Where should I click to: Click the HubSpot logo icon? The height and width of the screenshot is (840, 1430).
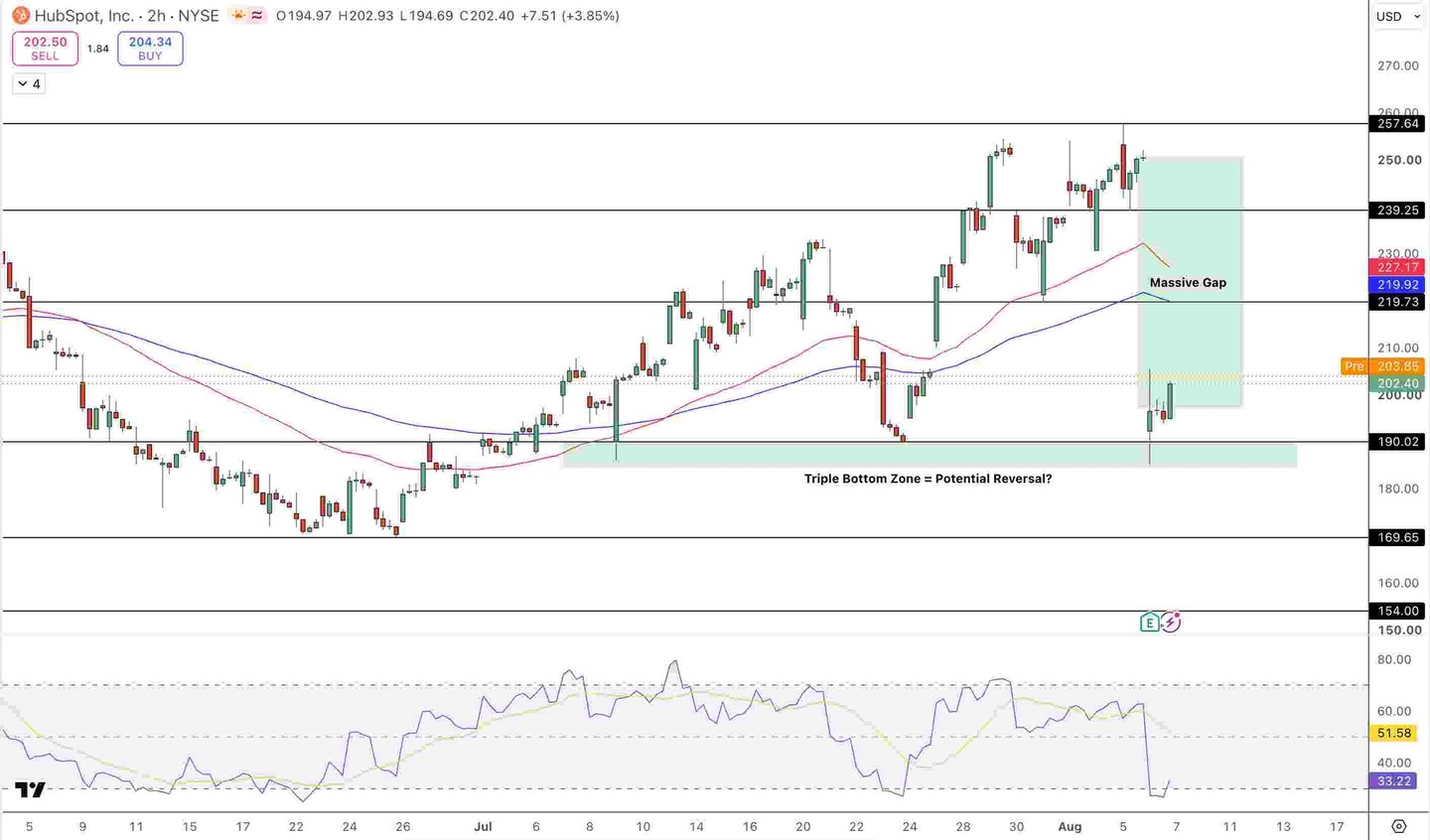tap(20, 16)
